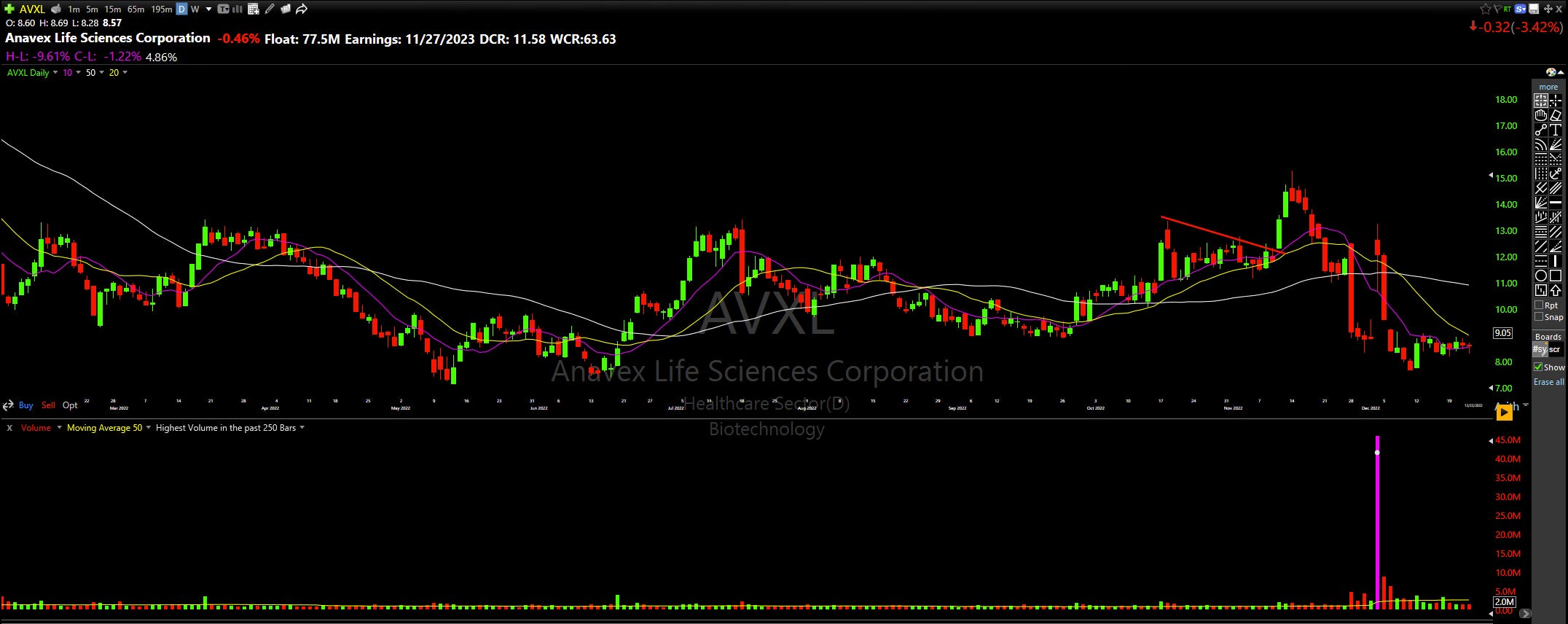Select the anchor tool
Viewport: 1568px width, 624px height.
coord(1556,173)
